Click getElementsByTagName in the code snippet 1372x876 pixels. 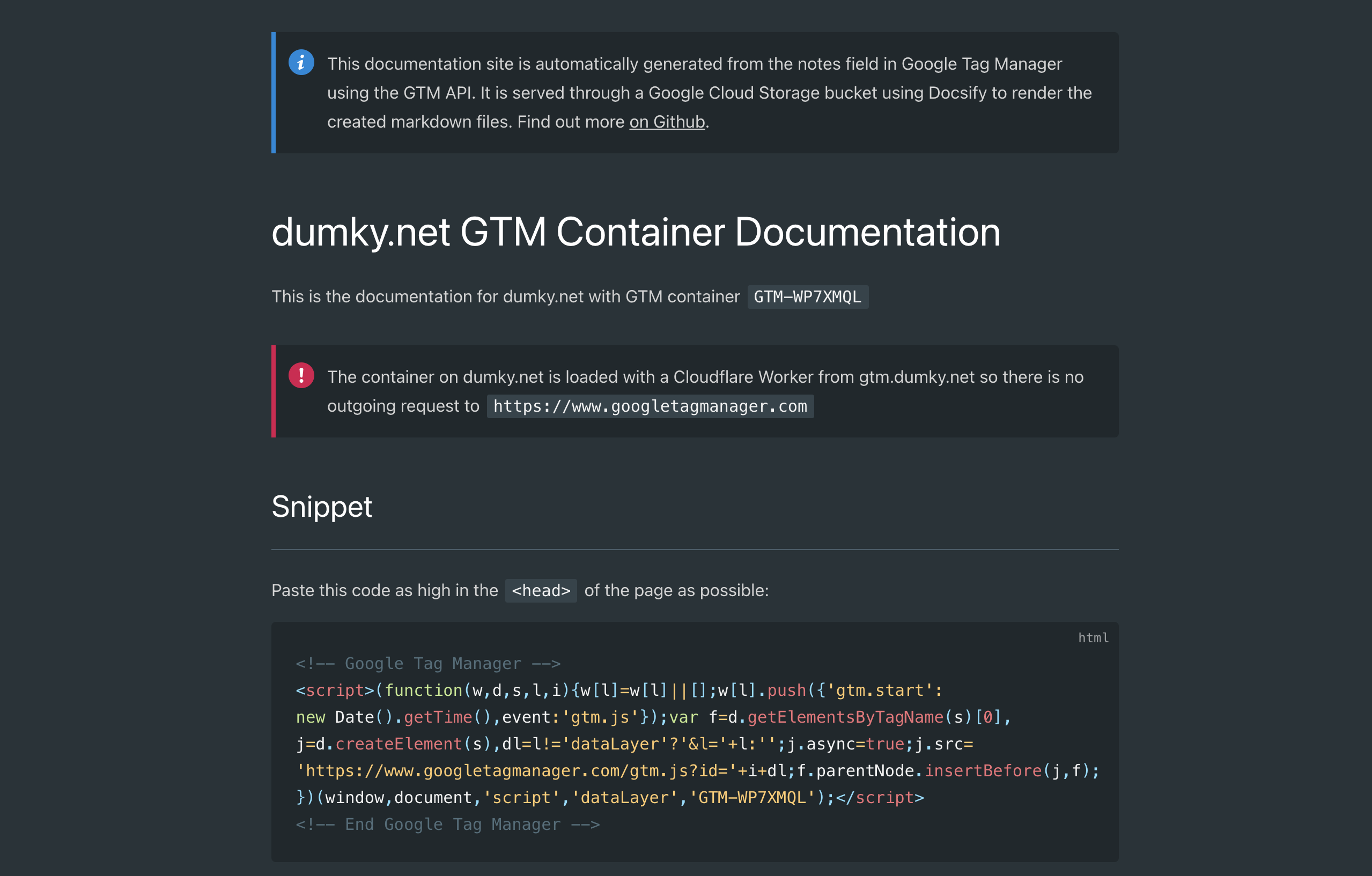tap(845, 717)
